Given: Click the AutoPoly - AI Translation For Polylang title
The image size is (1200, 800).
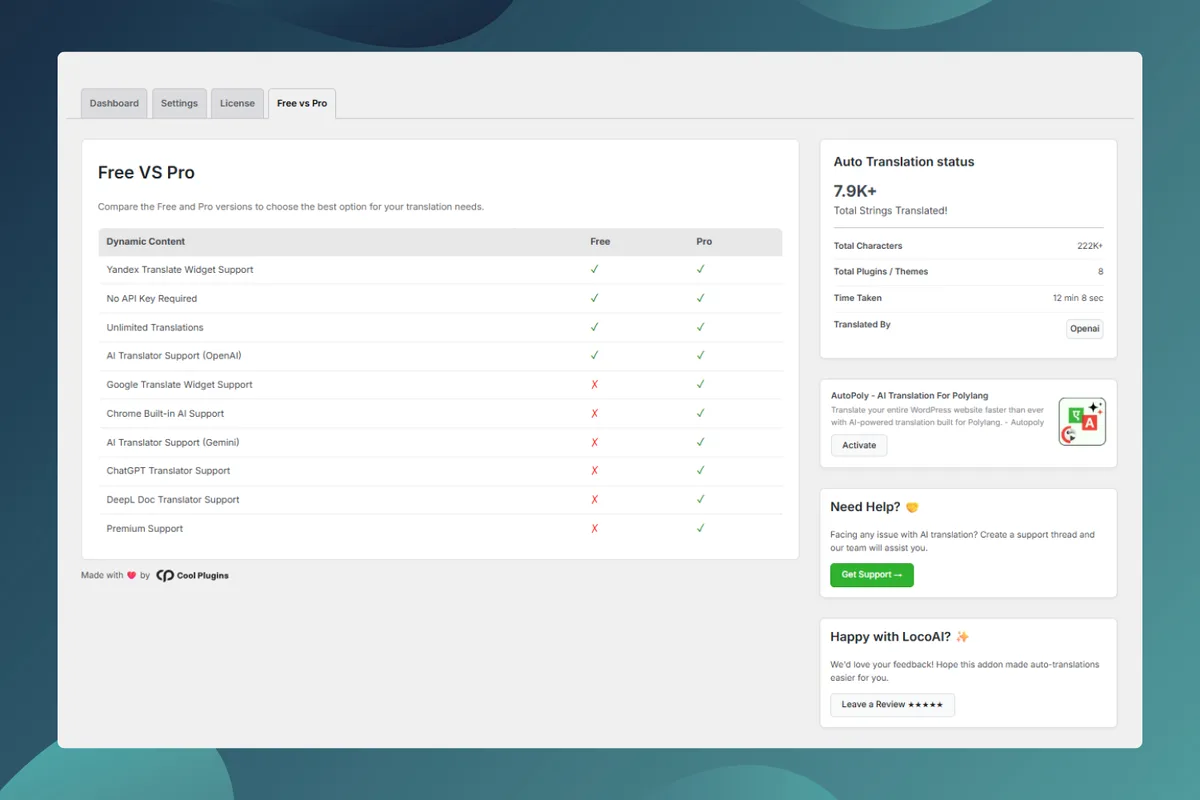Looking at the screenshot, I should [x=910, y=396].
